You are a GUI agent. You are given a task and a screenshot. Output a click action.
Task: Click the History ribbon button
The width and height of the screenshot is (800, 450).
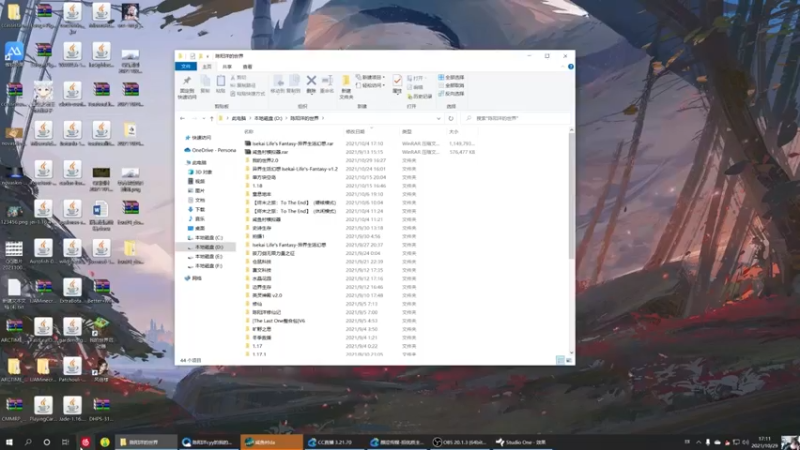pyautogui.click(x=419, y=96)
